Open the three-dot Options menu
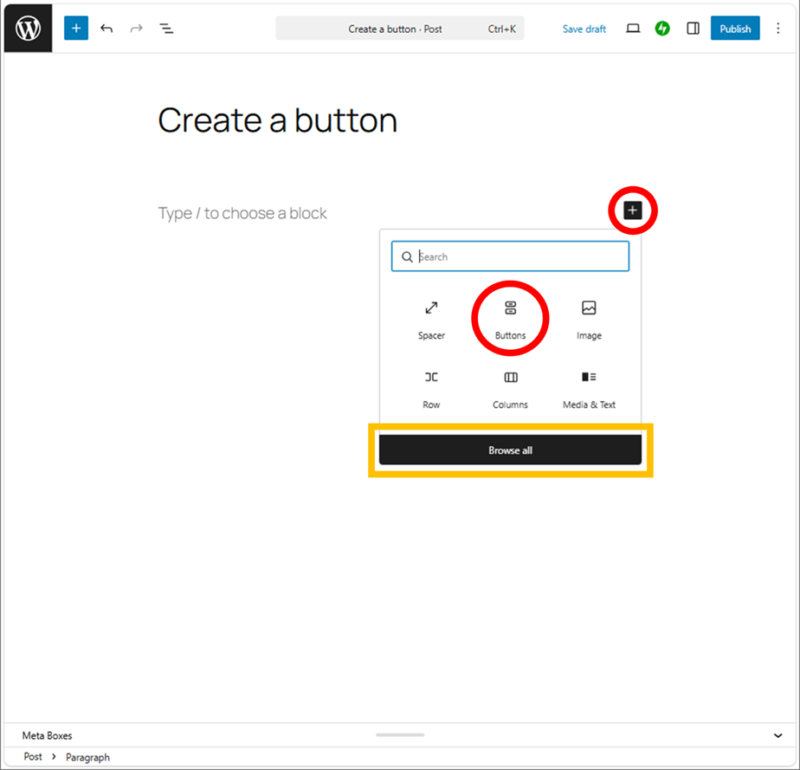The height and width of the screenshot is (770, 800). [x=778, y=28]
